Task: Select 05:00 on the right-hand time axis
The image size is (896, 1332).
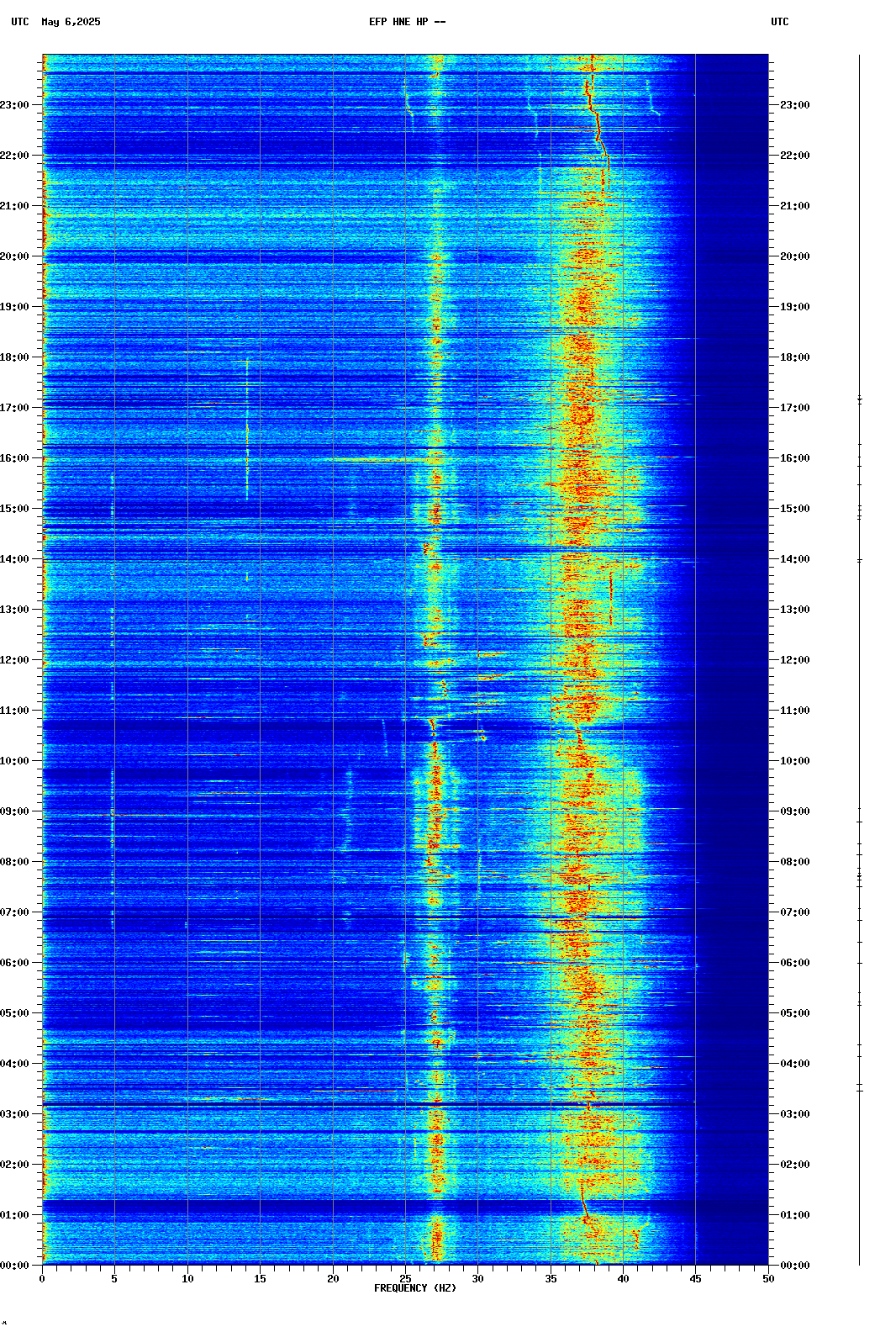Action: (x=795, y=1013)
